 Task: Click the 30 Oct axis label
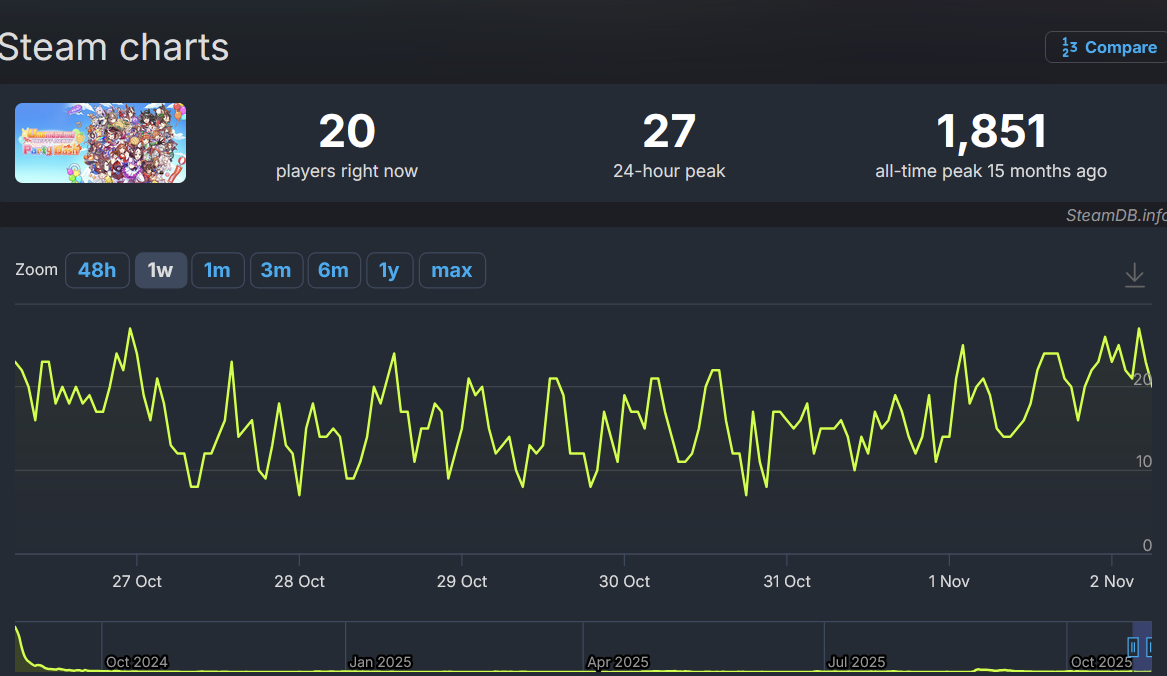click(x=624, y=581)
